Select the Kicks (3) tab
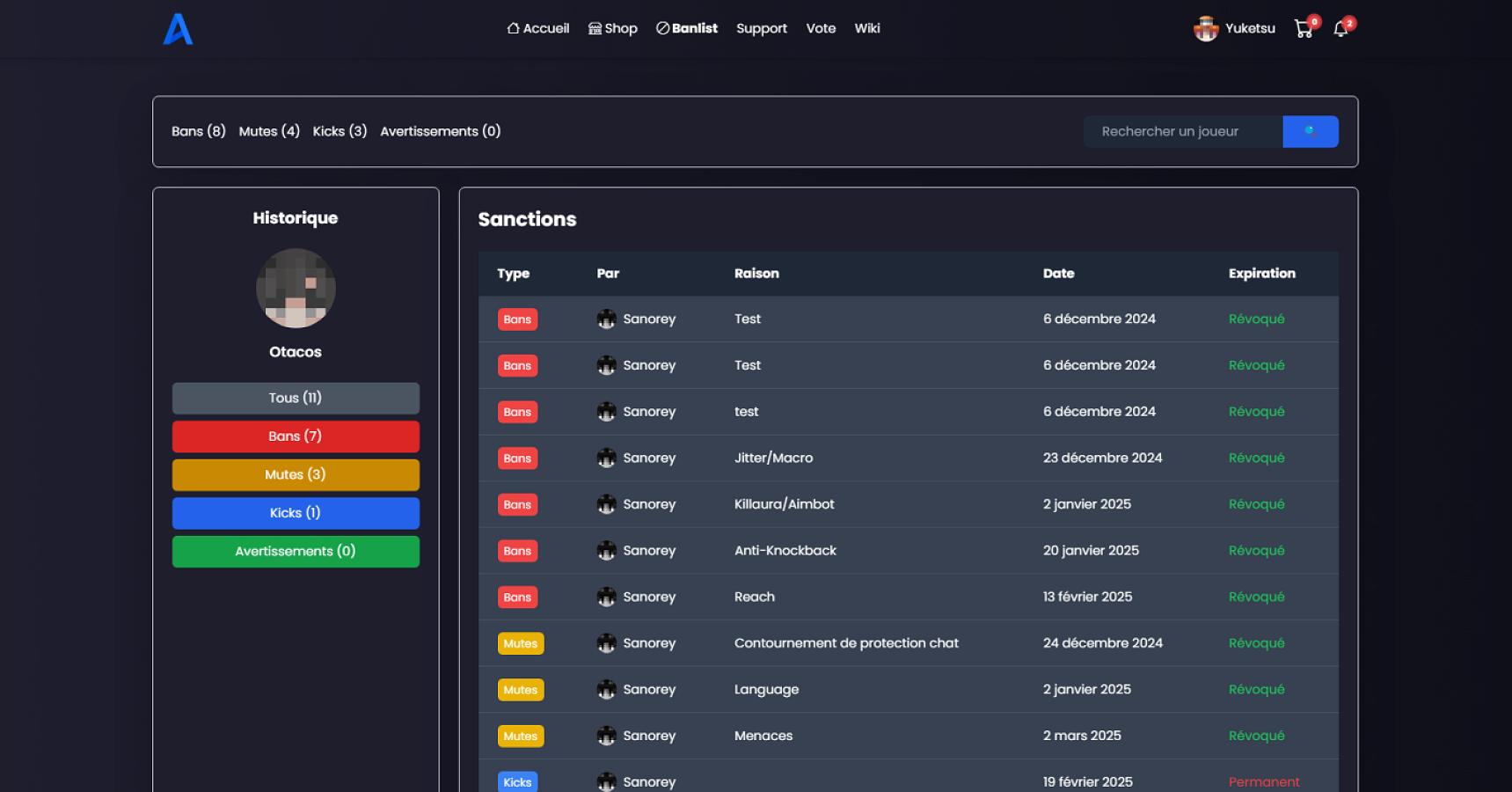 (x=340, y=131)
